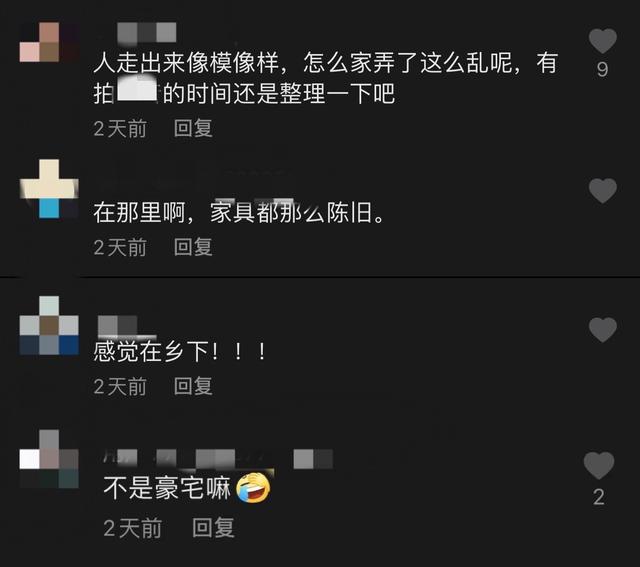This screenshot has width=640, height=567.
Task: Select the comment text '感觉在乡下！！！'
Action: pos(180,351)
